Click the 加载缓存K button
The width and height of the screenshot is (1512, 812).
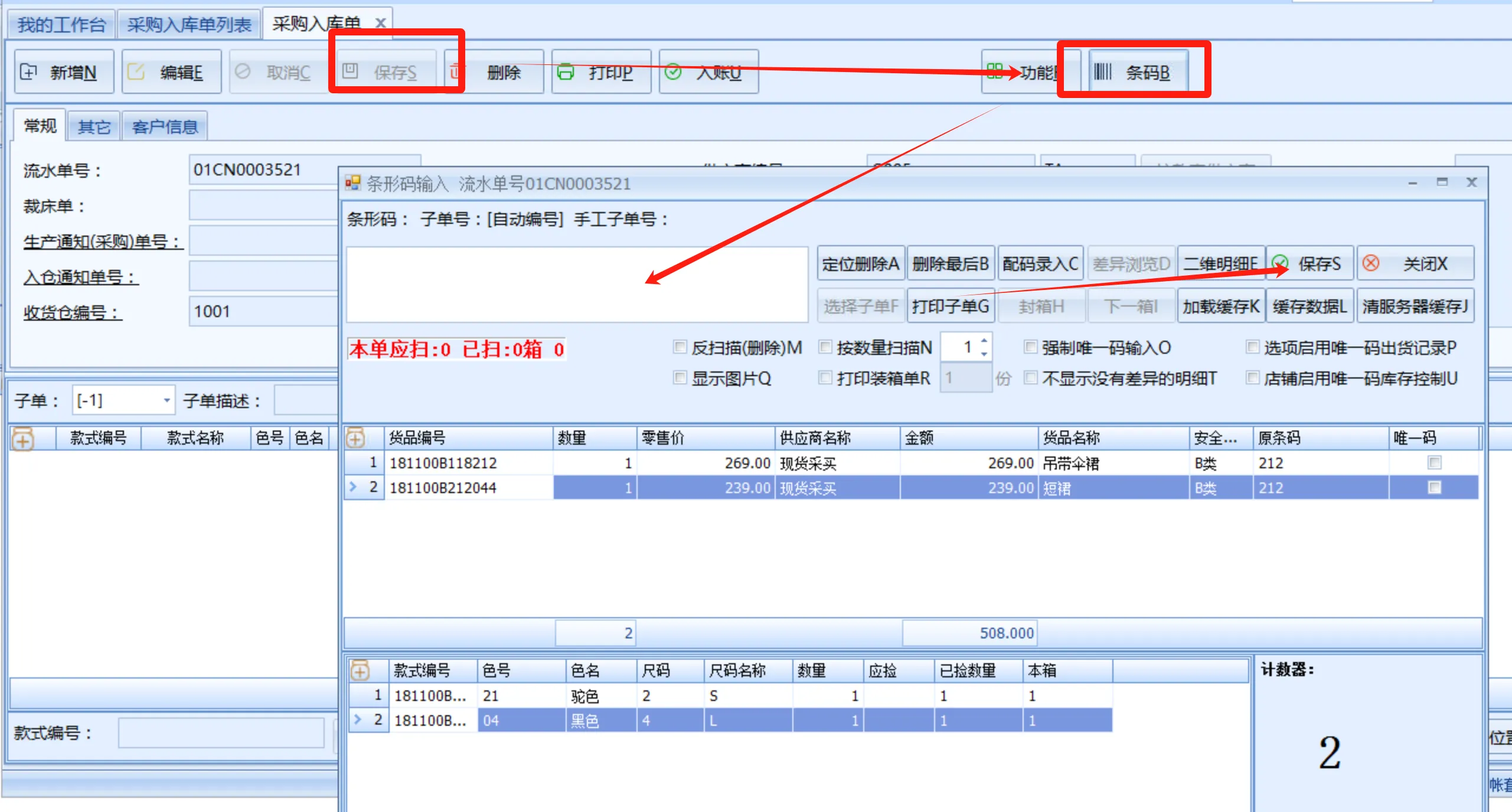coord(1220,306)
